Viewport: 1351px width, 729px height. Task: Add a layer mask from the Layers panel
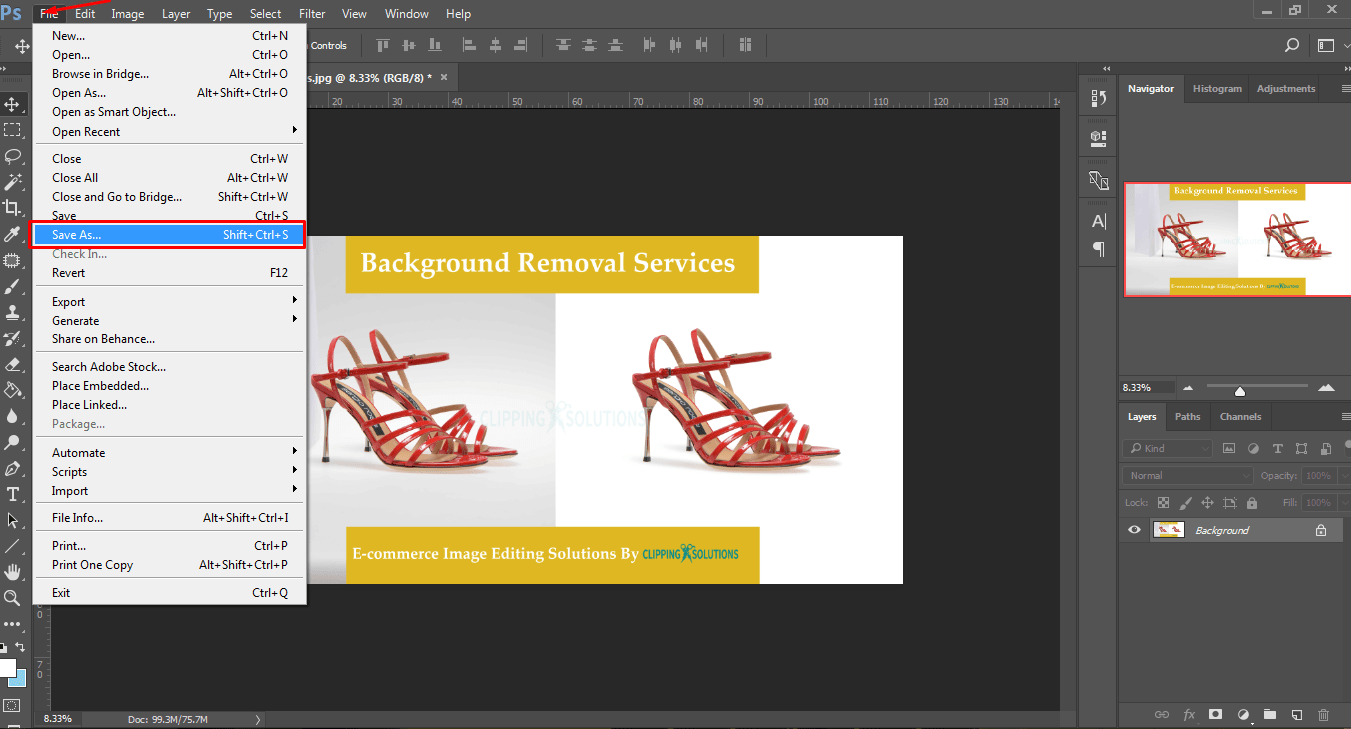click(x=1215, y=714)
